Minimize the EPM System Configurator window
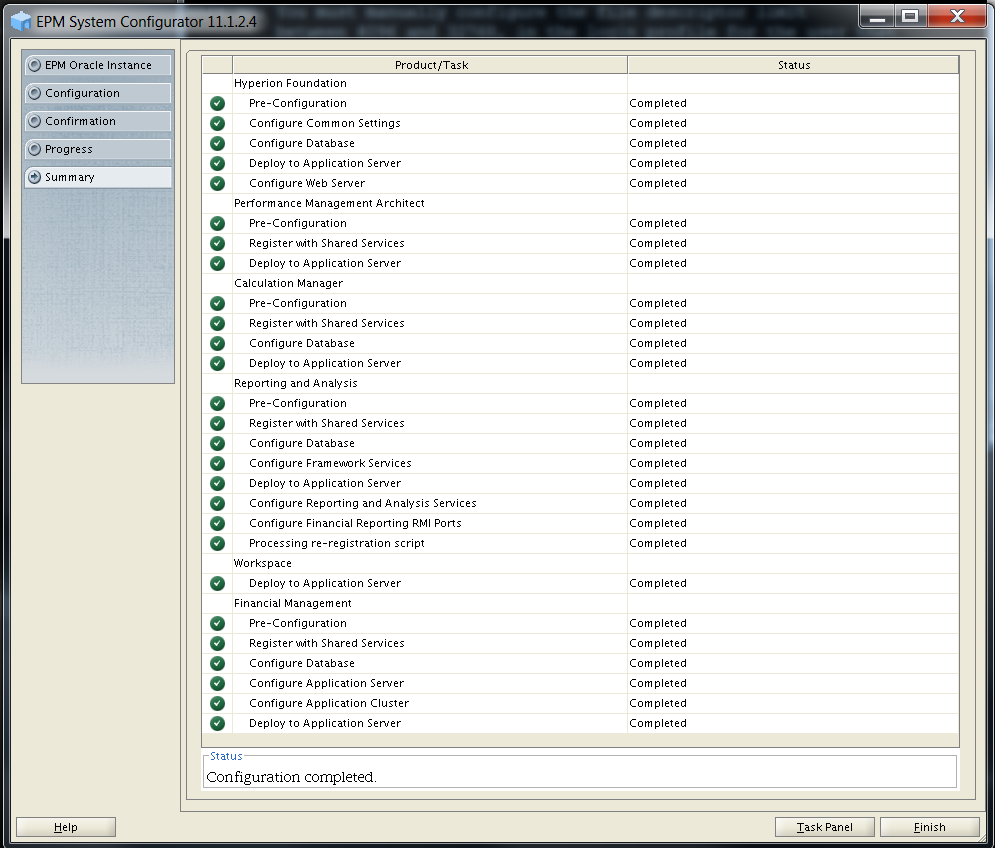The width and height of the screenshot is (995, 848). pos(877,17)
